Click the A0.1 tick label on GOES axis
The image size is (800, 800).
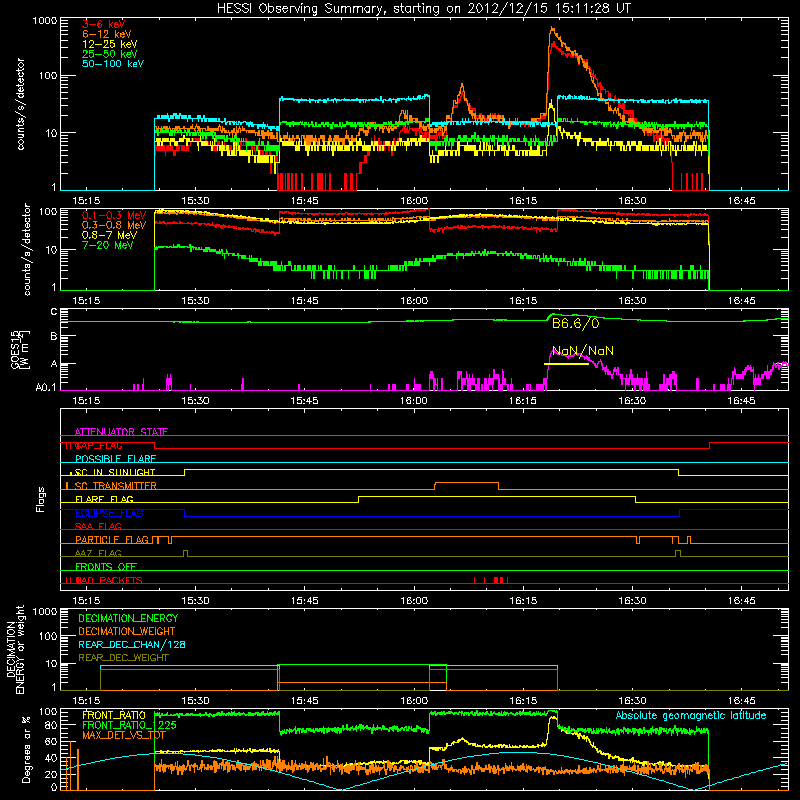tap(46, 387)
